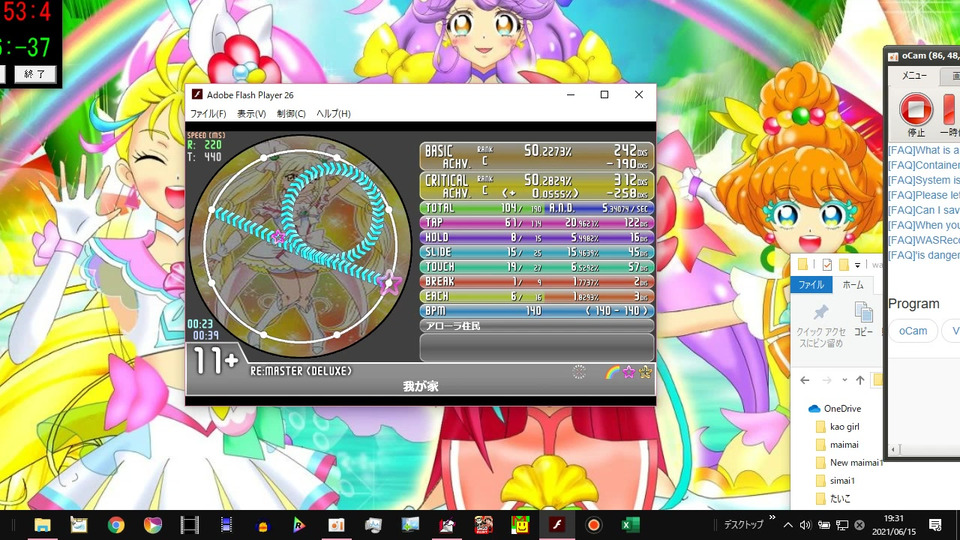
Task: Select the メニュー tab in oCam
Action: 914,75
